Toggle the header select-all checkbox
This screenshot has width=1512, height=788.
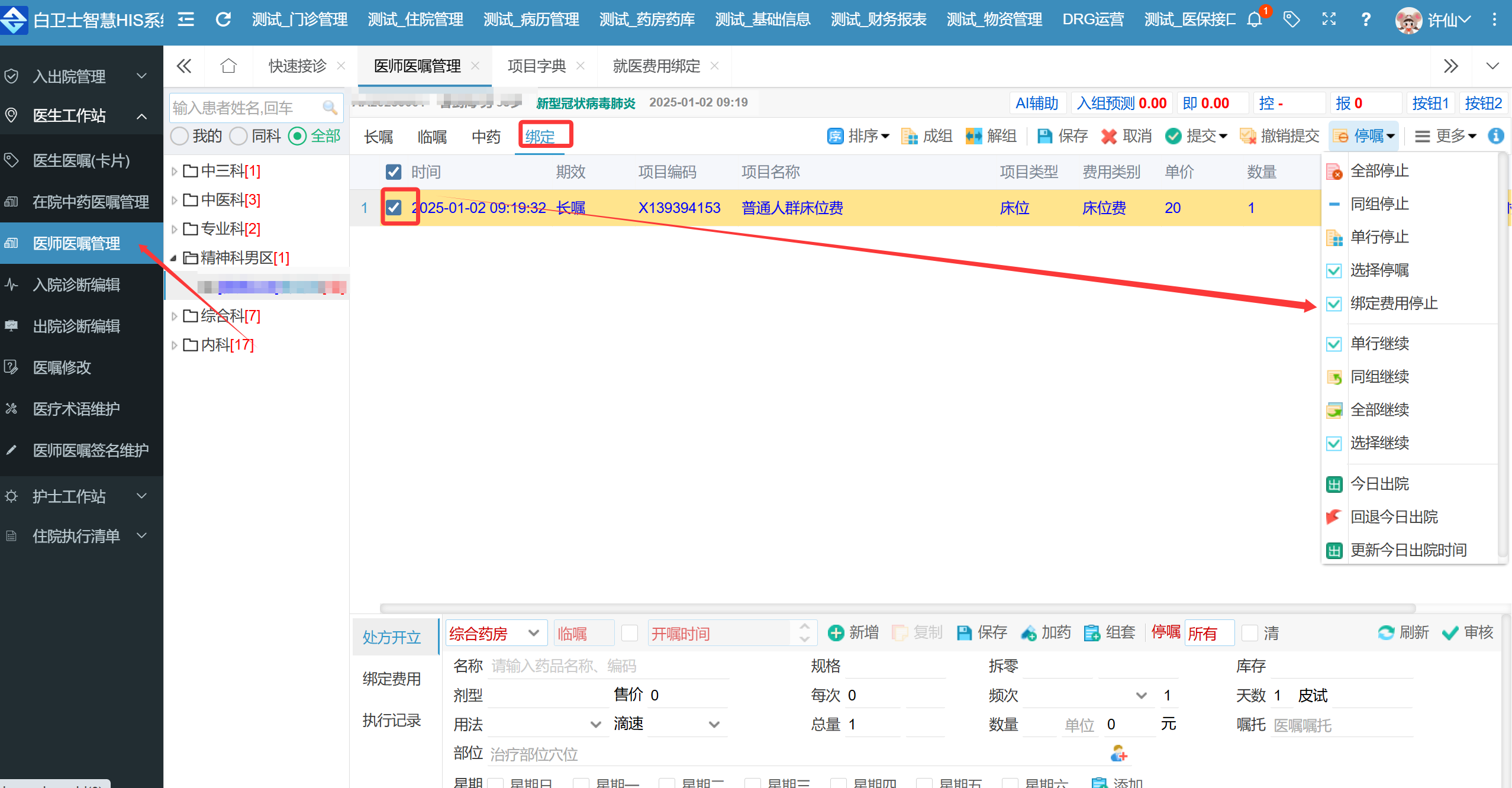(x=394, y=172)
